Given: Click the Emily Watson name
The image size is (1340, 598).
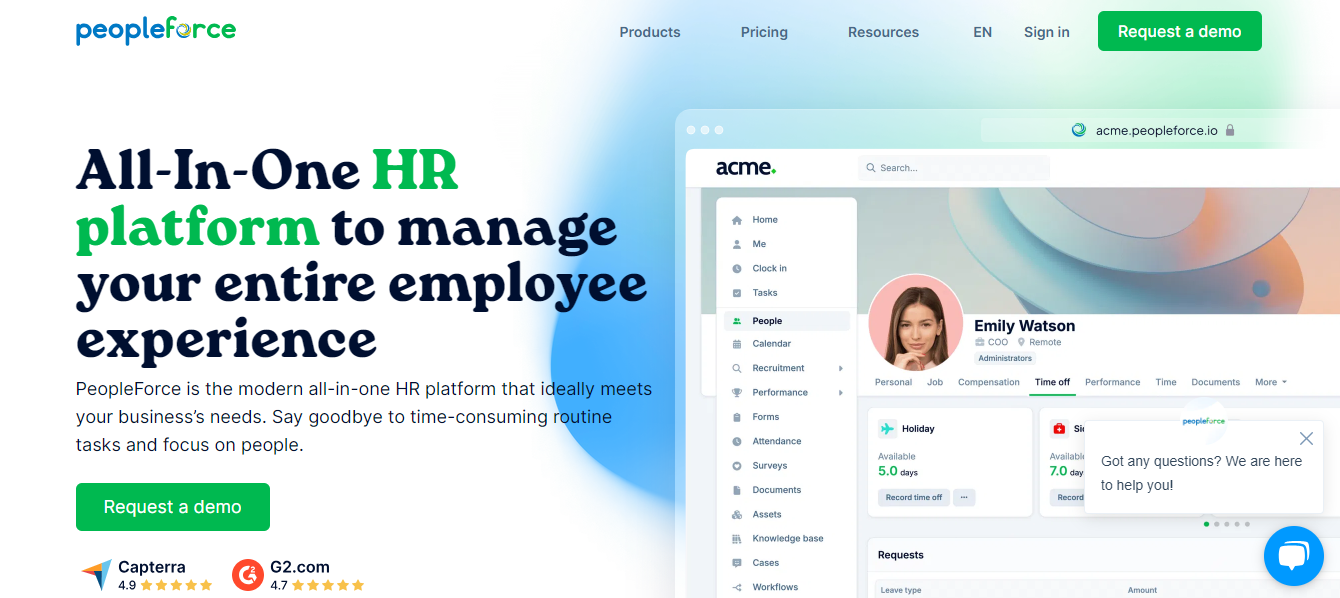Looking at the screenshot, I should [x=1025, y=326].
